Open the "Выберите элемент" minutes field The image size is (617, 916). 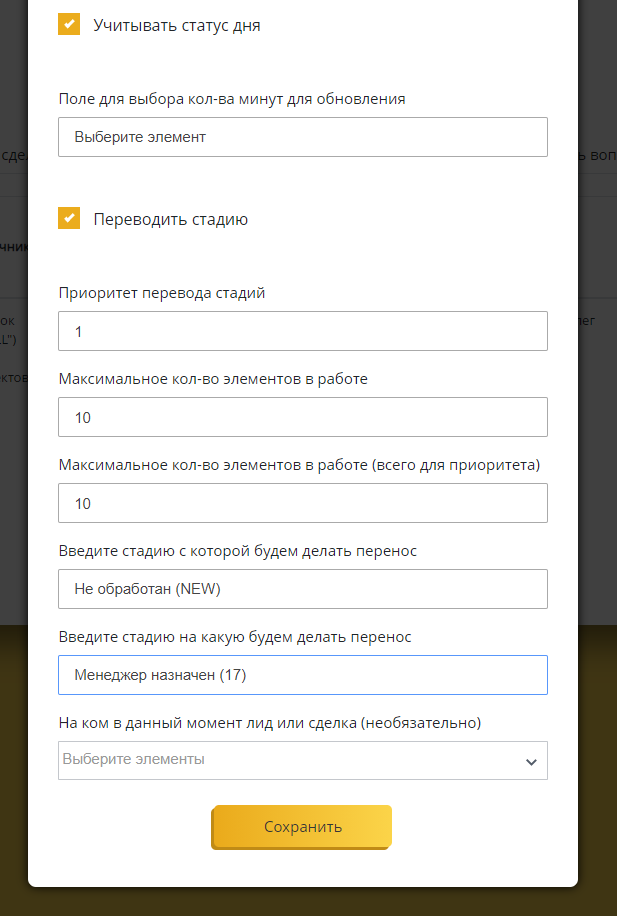coord(302,137)
